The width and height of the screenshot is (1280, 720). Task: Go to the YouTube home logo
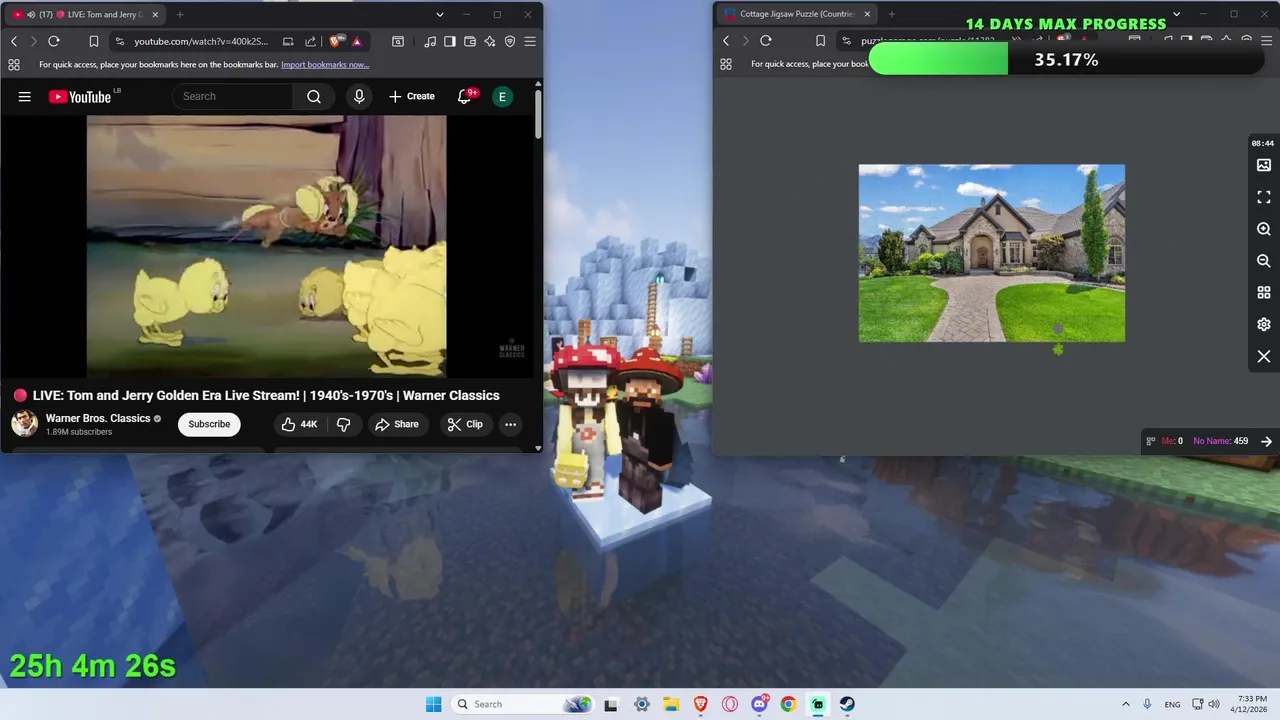click(80, 97)
